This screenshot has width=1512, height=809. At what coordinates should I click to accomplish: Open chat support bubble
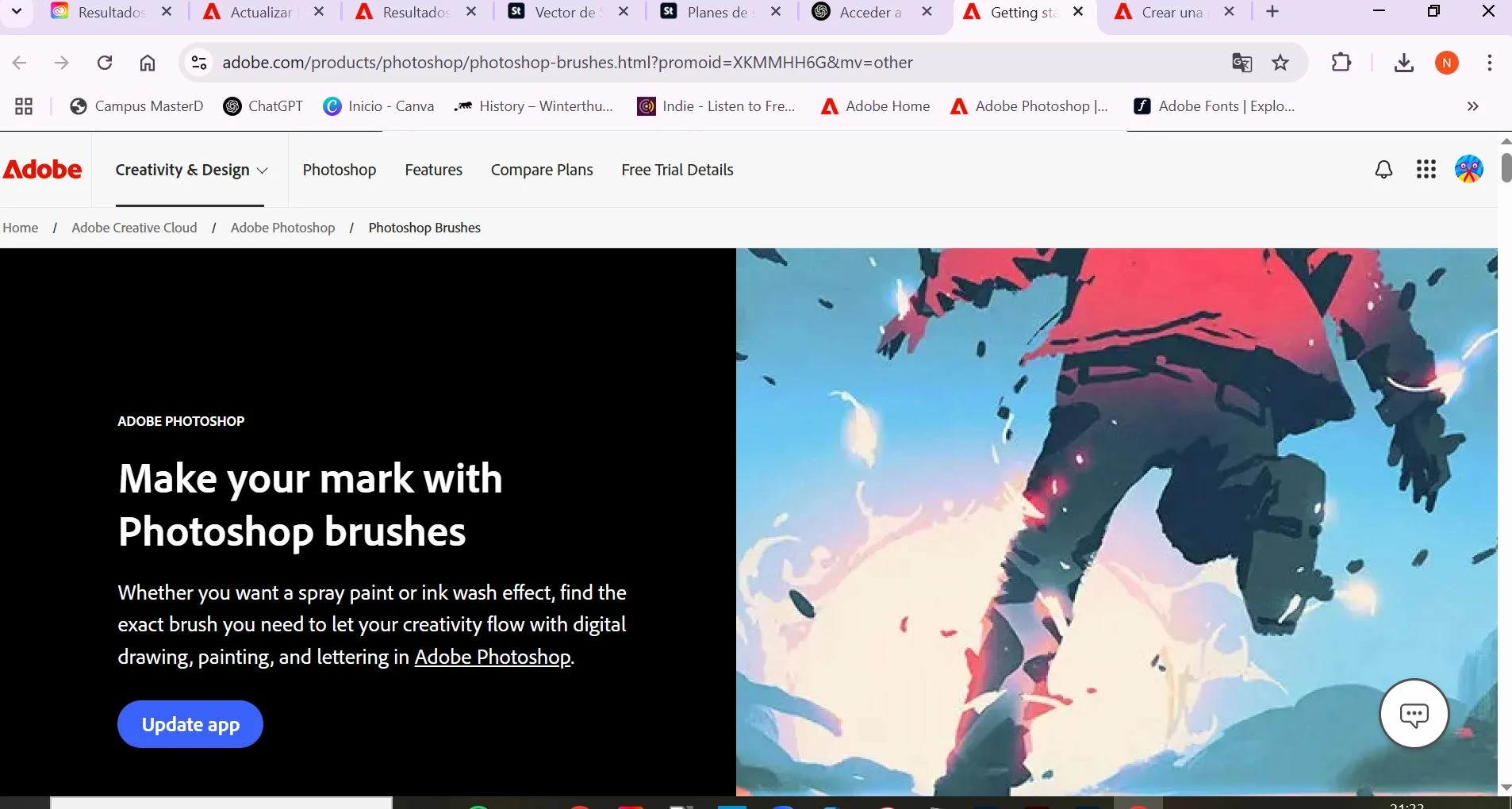[x=1414, y=714]
